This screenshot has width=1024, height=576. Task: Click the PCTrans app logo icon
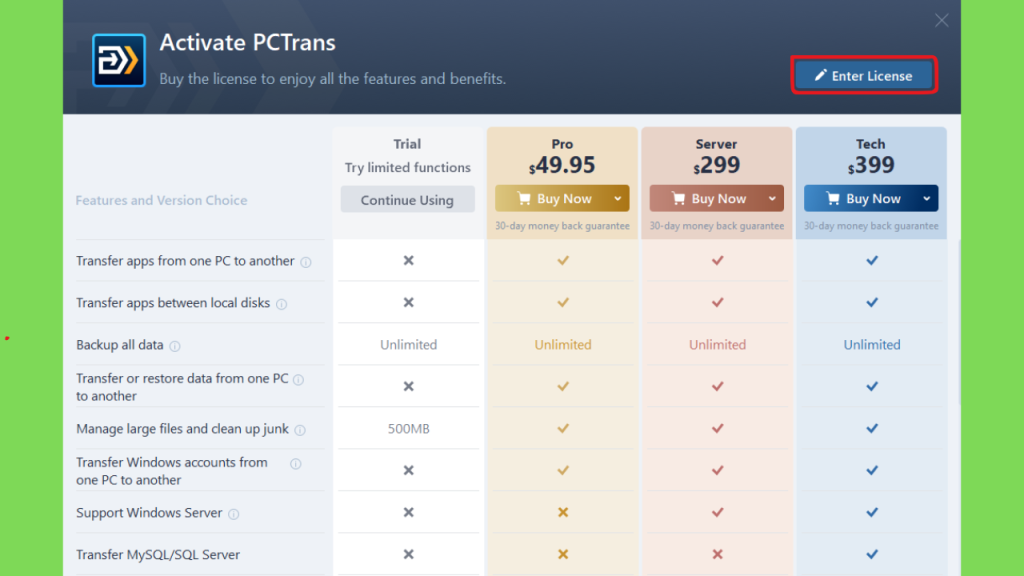click(x=119, y=61)
